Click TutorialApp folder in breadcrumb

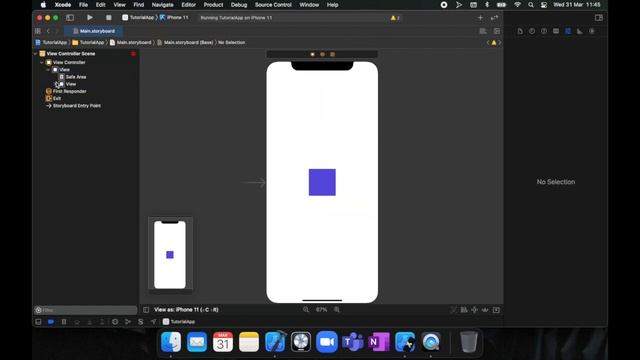tap(88, 42)
